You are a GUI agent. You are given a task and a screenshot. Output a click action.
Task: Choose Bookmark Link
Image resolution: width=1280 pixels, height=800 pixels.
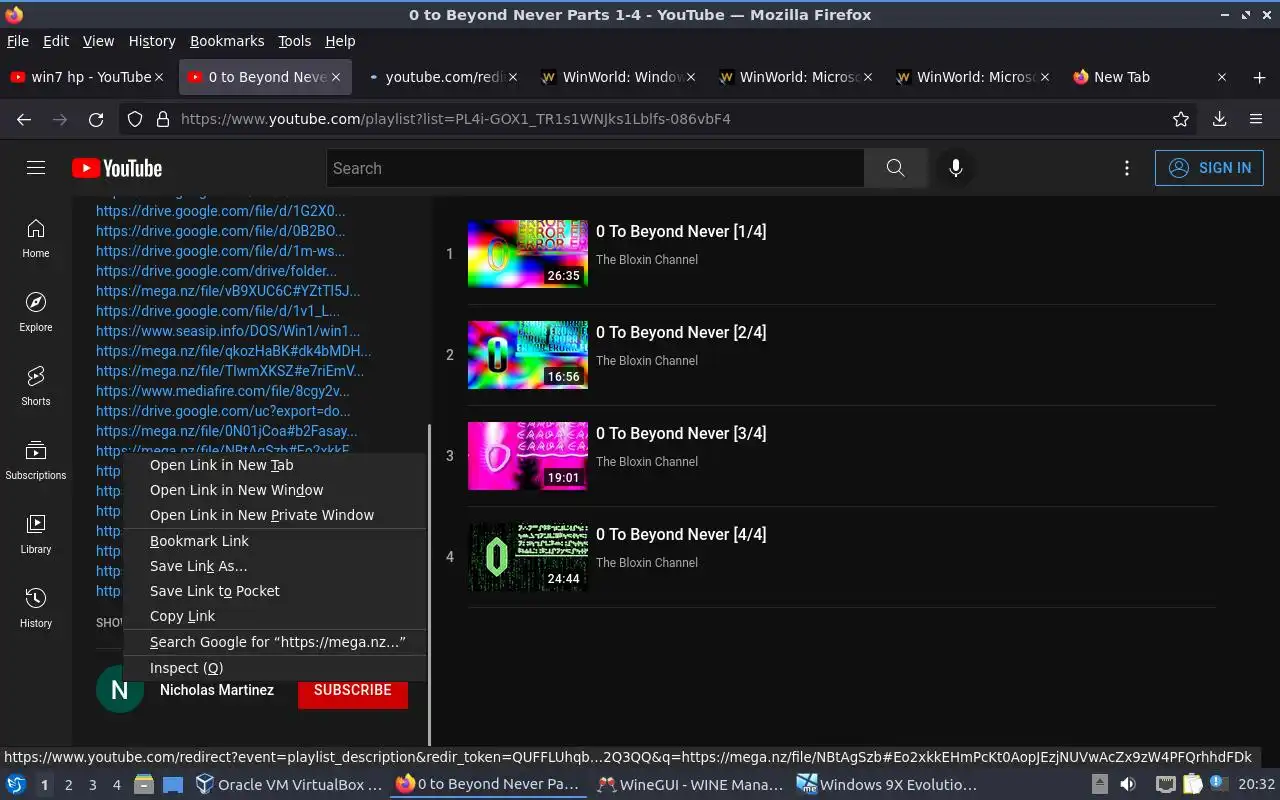[x=274, y=541]
